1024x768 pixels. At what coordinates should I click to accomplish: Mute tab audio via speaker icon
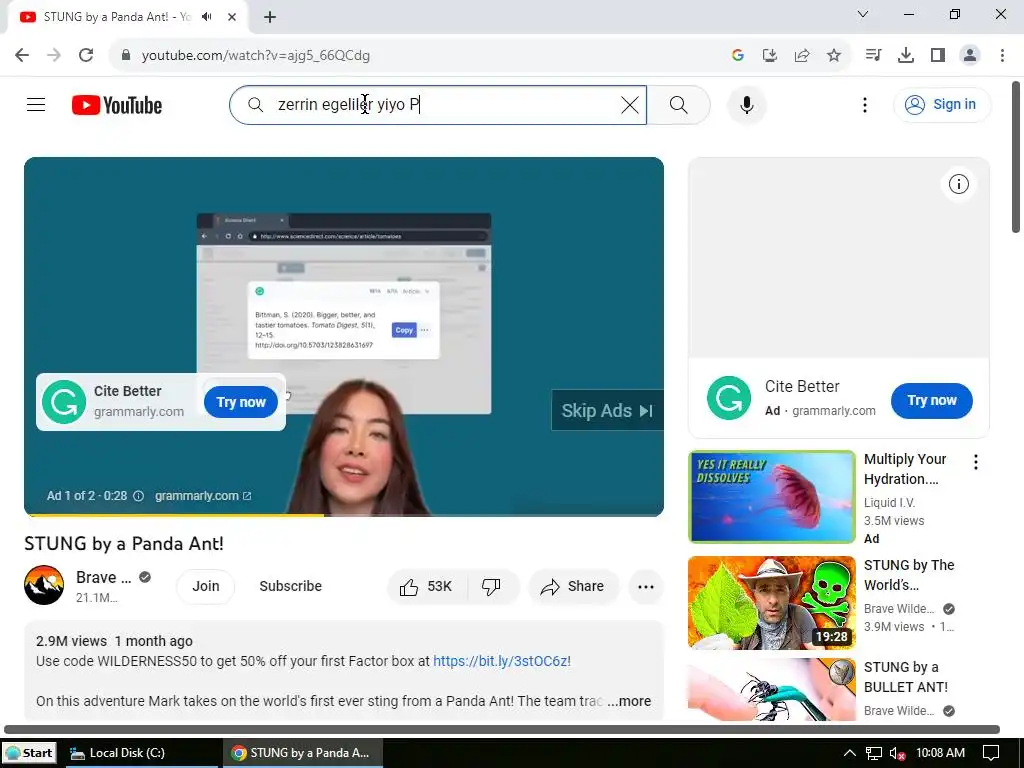[207, 16]
